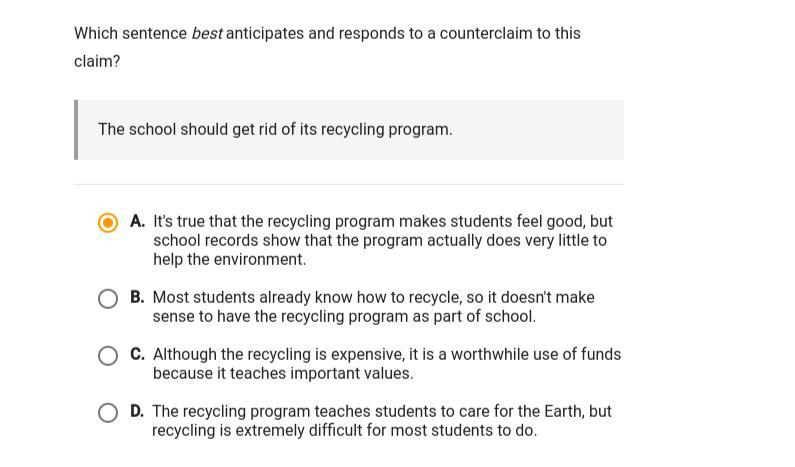
Task: Click the dark vertical bar on claim box
Action: click(x=76, y=130)
